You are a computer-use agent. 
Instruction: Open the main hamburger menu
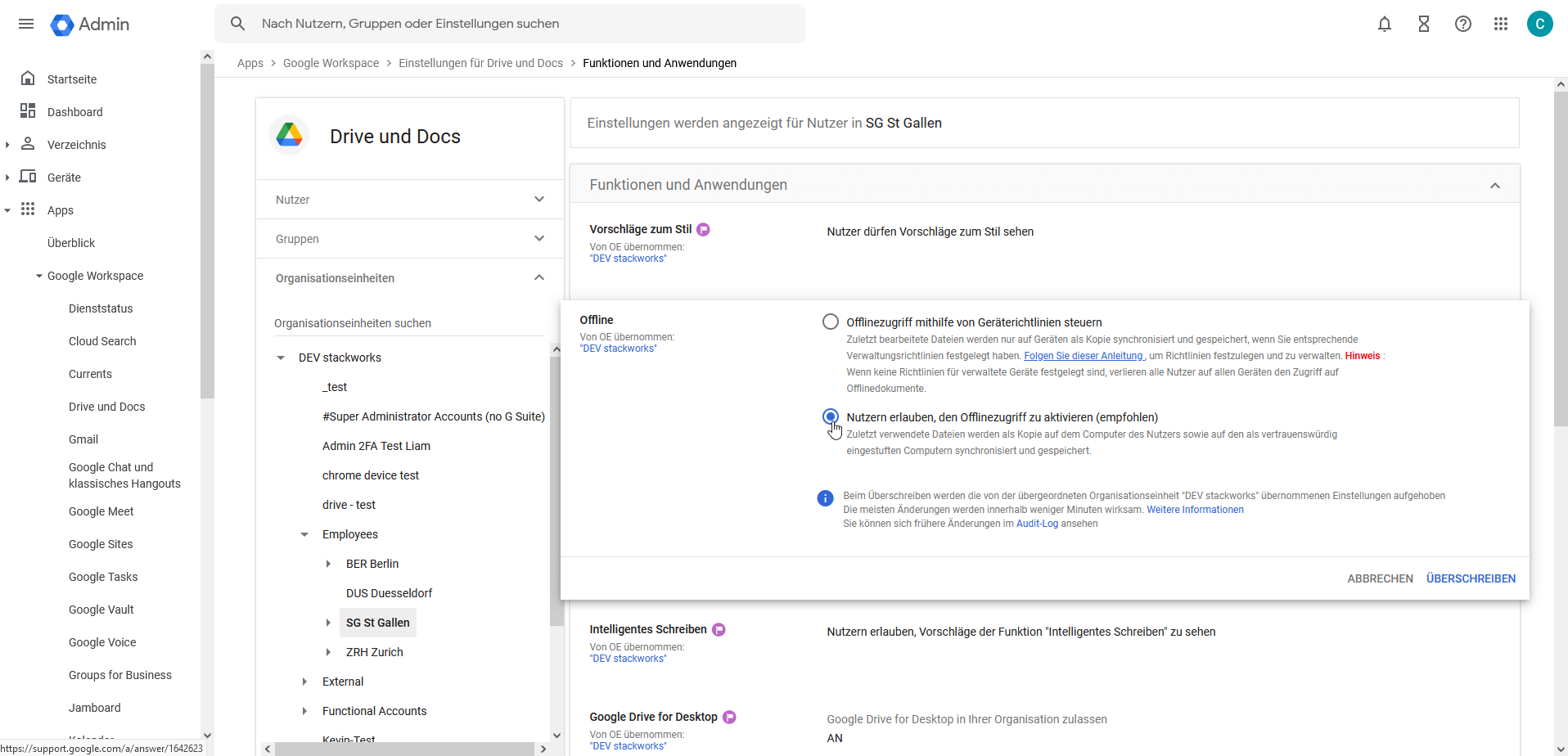point(26,24)
